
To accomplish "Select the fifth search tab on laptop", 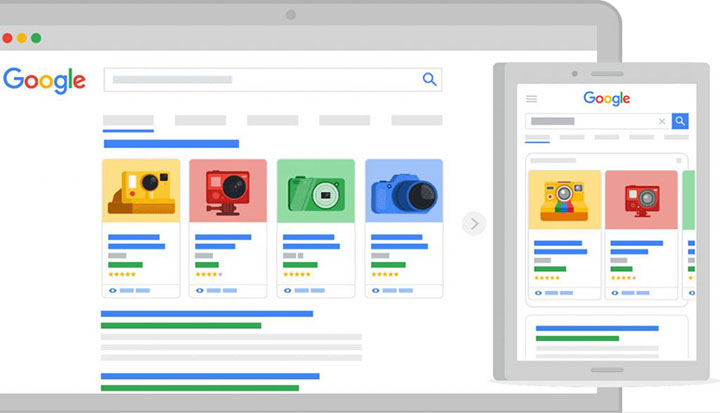I will pyautogui.click(x=417, y=120).
